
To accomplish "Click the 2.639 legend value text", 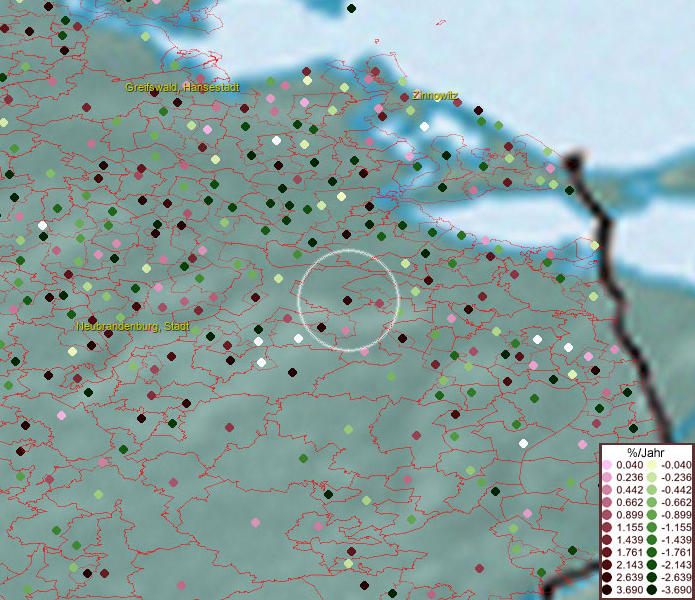I will point(629,577).
